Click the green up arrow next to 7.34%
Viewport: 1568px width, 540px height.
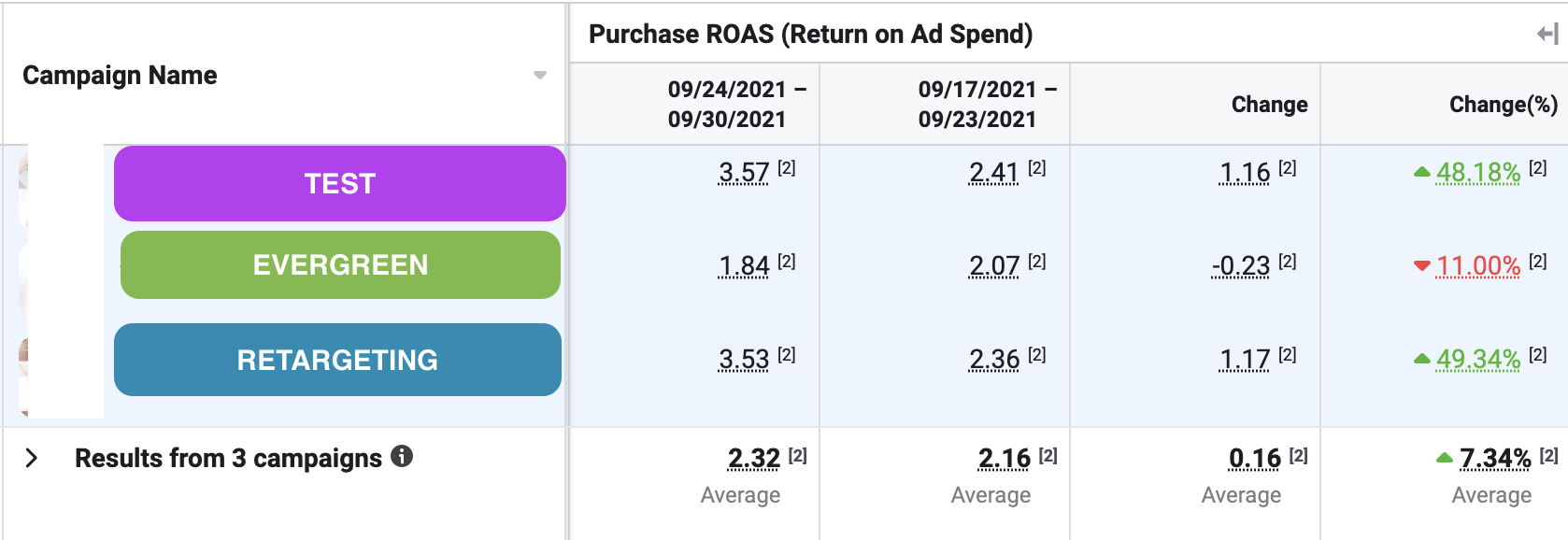click(x=1445, y=458)
